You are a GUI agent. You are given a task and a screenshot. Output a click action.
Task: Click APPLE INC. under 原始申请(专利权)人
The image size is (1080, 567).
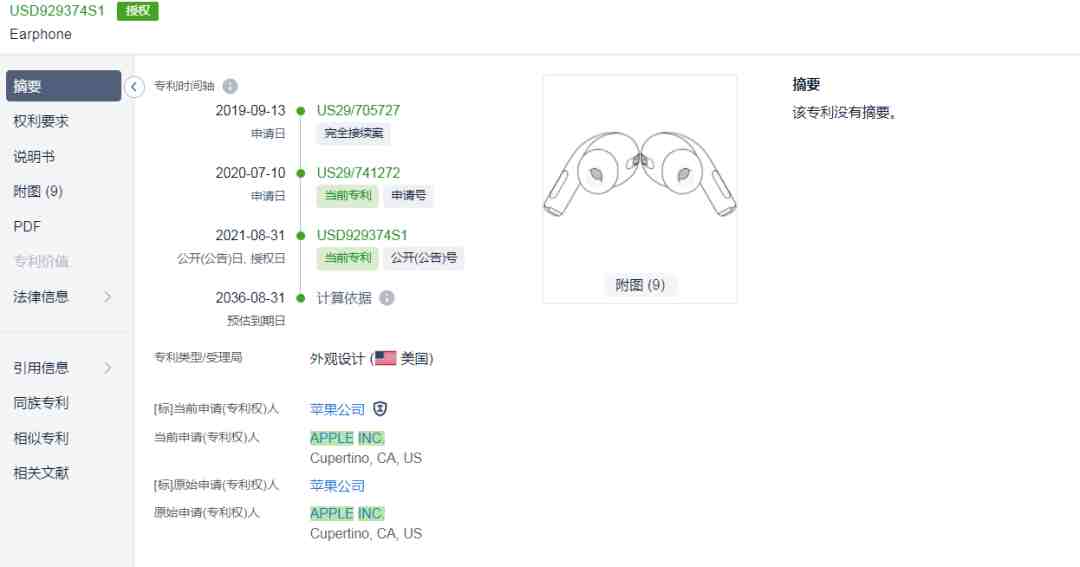click(347, 514)
